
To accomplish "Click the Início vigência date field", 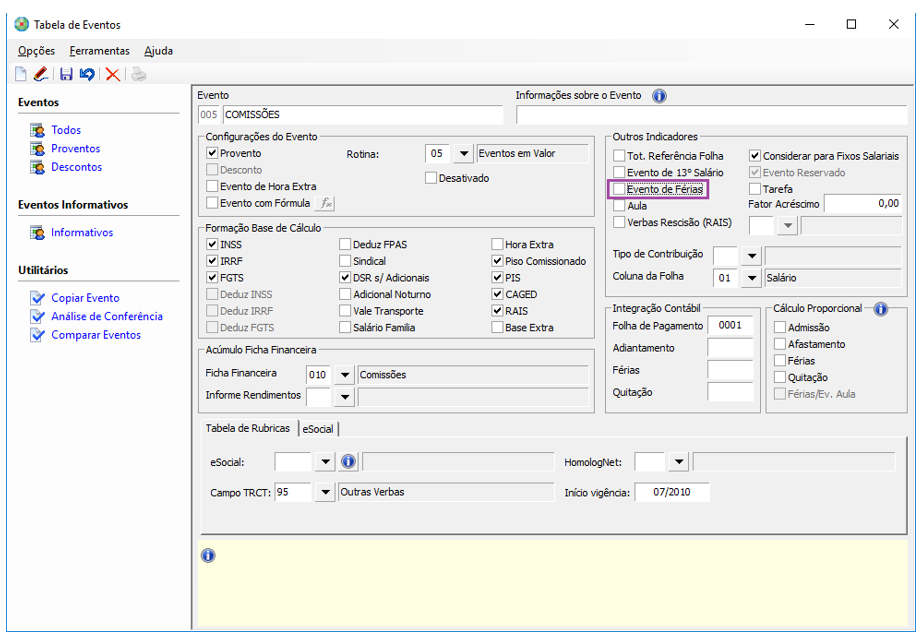I will point(672,492).
